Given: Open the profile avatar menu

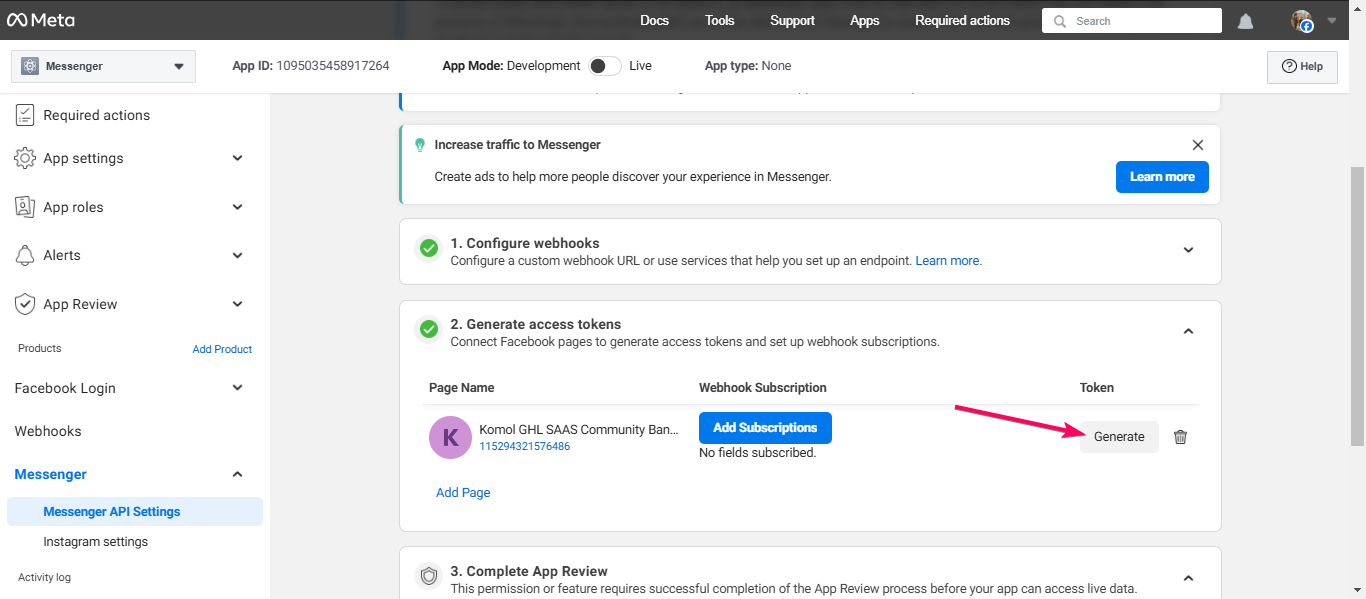Looking at the screenshot, I should (1301, 21).
